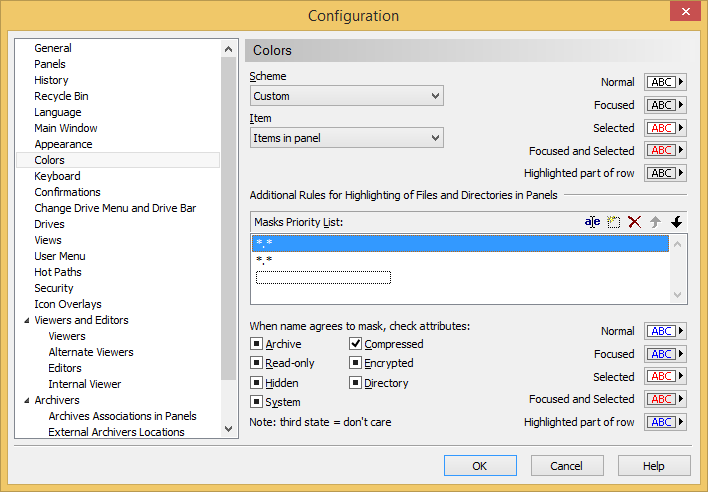Select the second *.* mask entry
The width and height of the screenshot is (708, 492).
coord(265,260)
